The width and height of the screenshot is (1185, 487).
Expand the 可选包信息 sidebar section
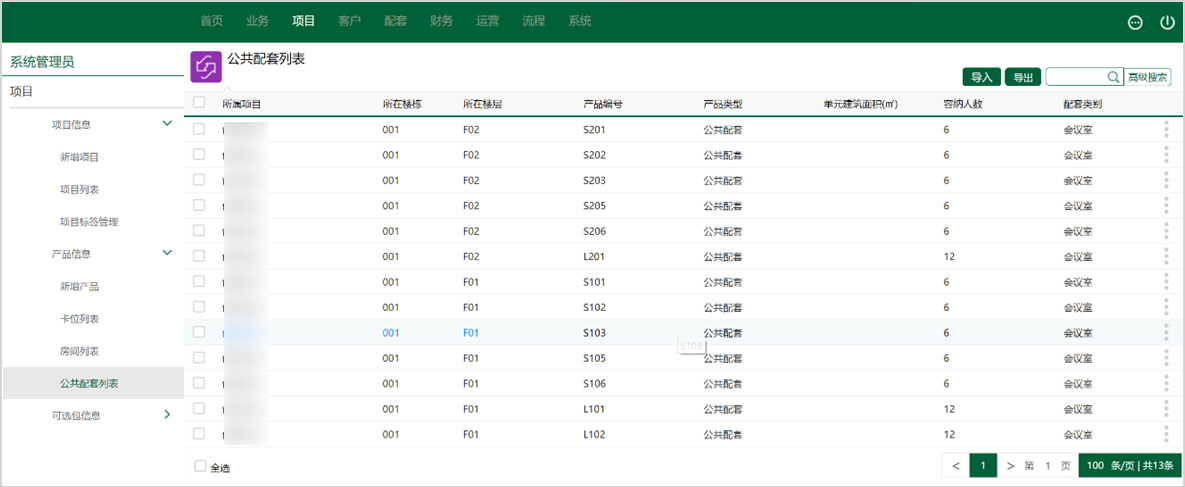(x=168, y=414)
